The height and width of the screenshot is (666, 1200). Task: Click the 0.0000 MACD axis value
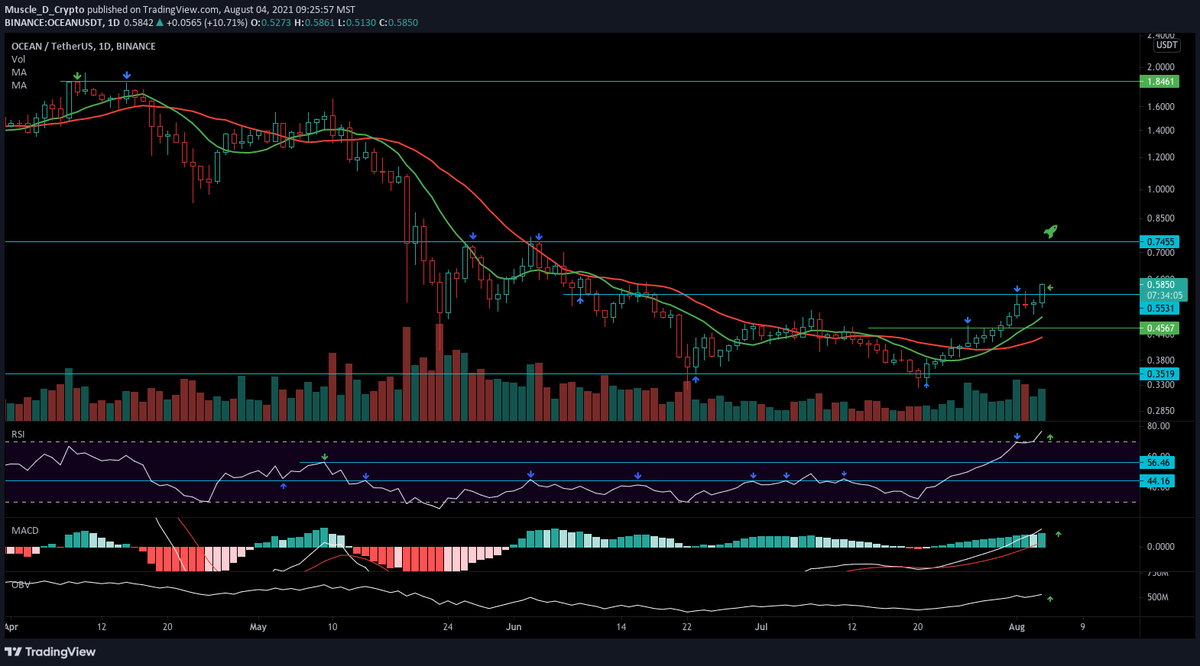[x=1161, y=547]
